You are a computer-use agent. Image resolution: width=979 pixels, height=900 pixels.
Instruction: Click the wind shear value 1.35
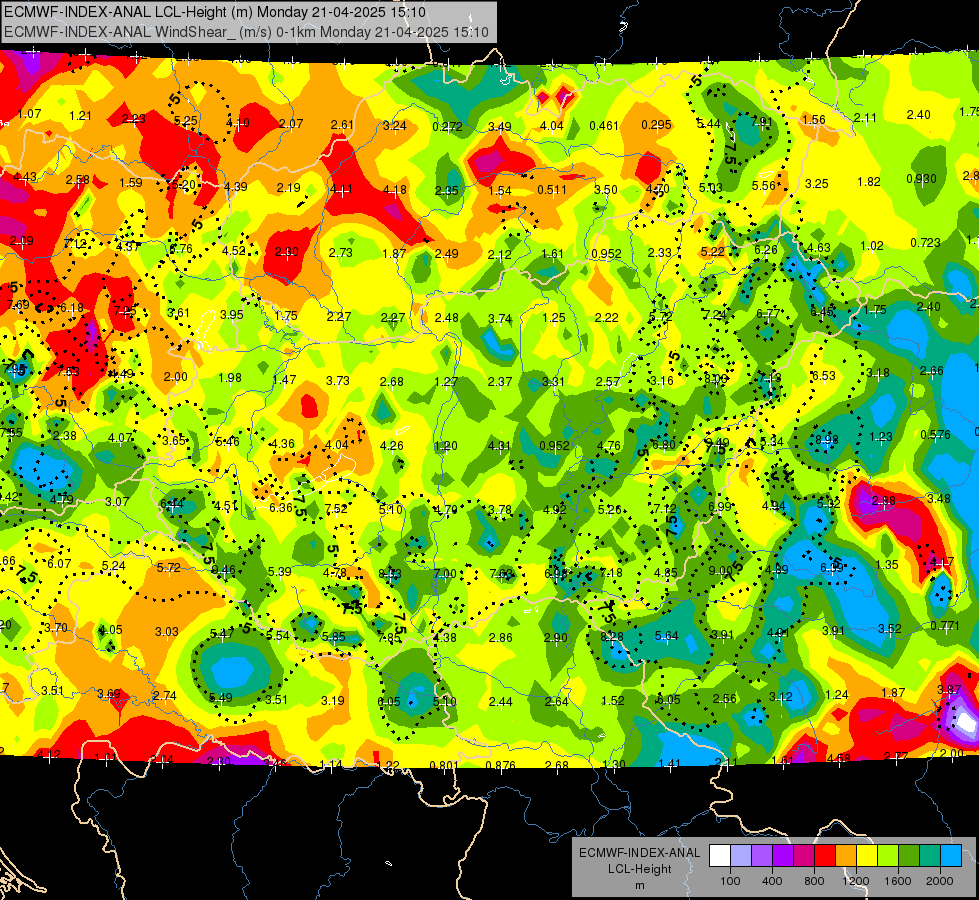(x=887, y=565)
